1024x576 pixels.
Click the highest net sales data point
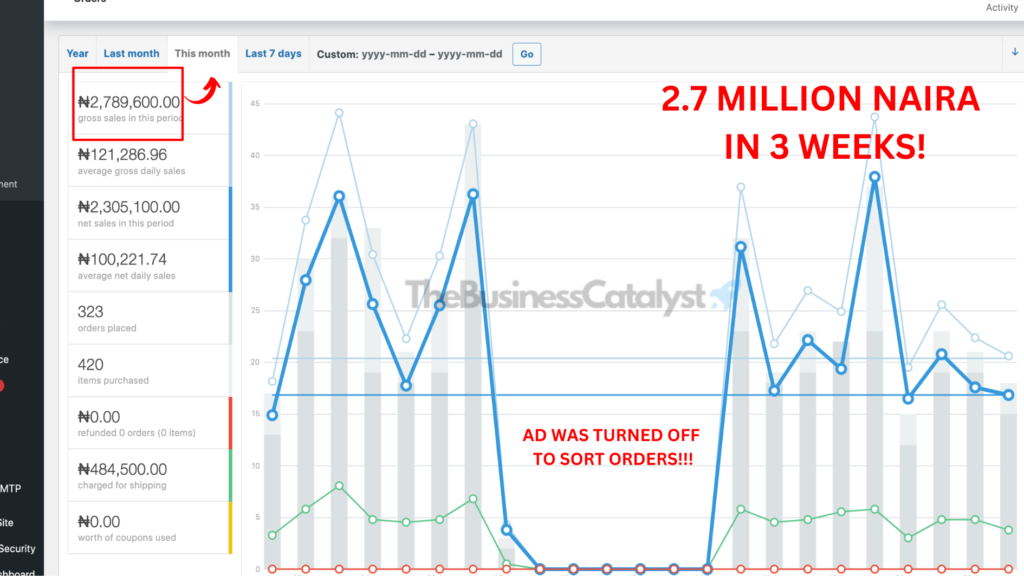coord(874,177)
